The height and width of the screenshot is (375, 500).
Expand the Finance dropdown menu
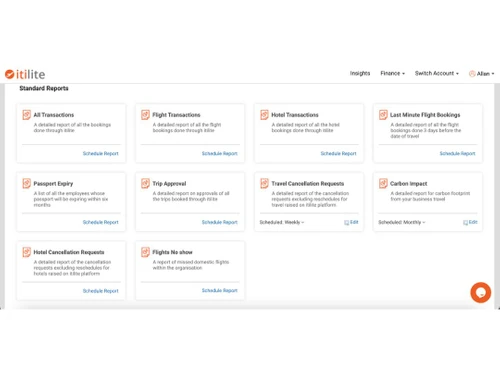(x=392, y=73)
